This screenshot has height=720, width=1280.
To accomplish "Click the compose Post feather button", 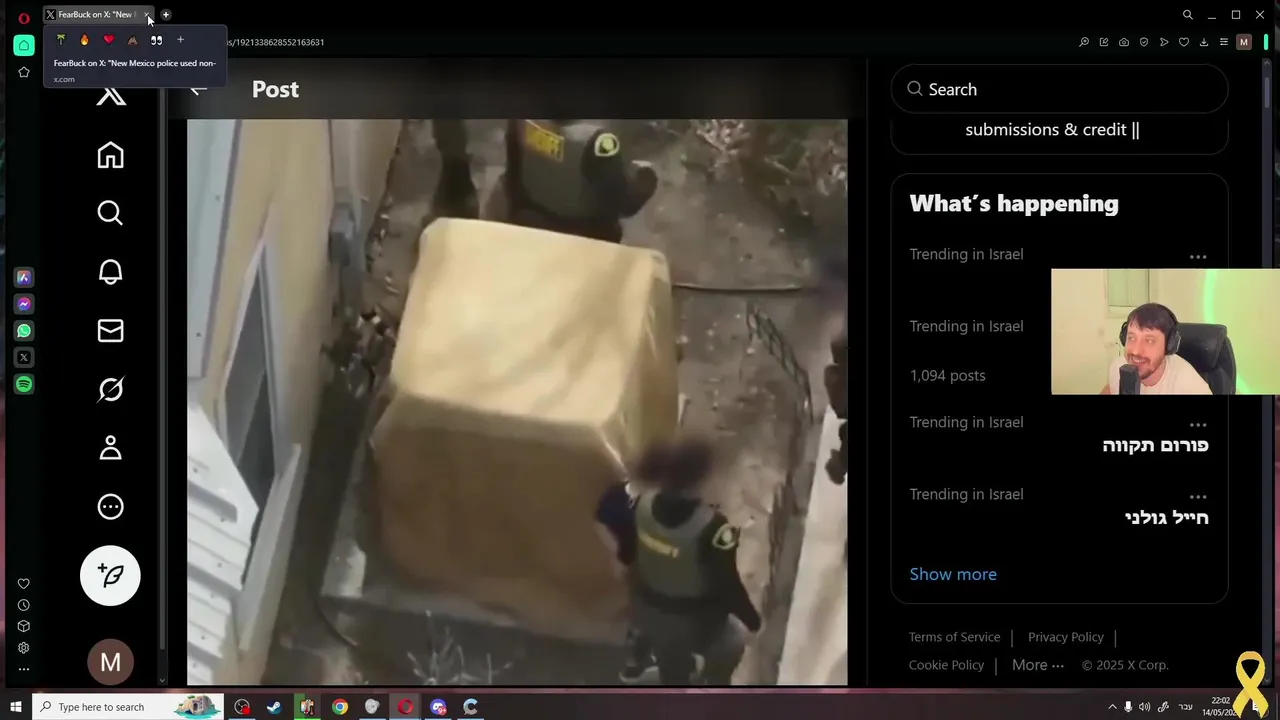I will click(x=110, y=575).
